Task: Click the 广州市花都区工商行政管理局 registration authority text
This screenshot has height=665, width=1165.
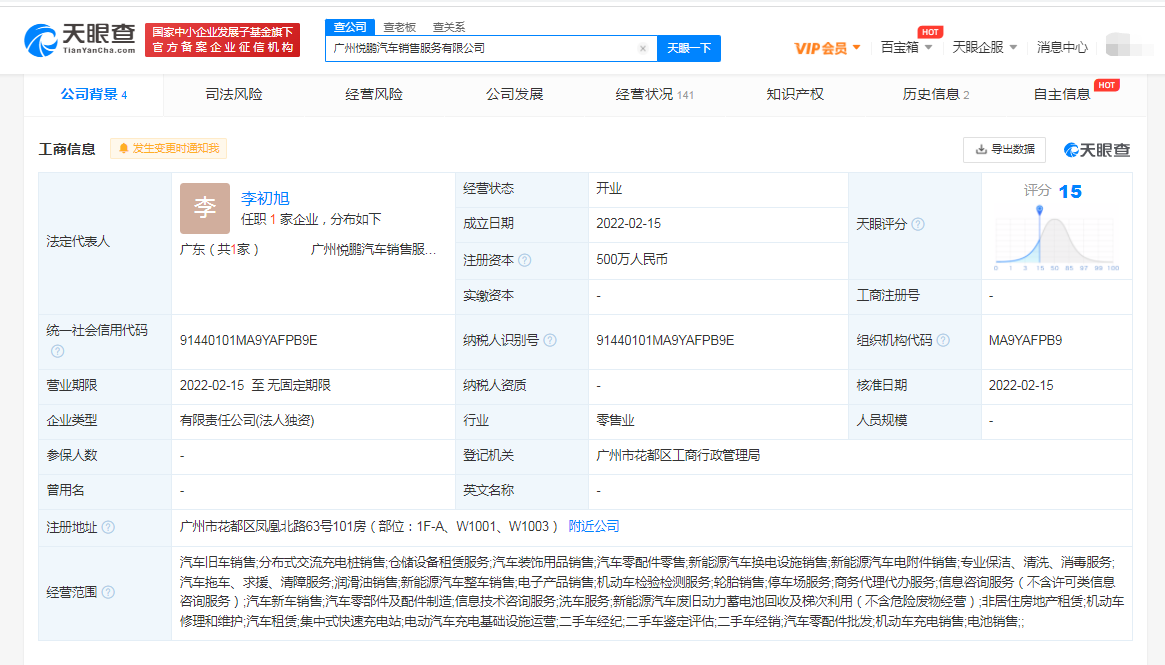Action: (678, 455)
